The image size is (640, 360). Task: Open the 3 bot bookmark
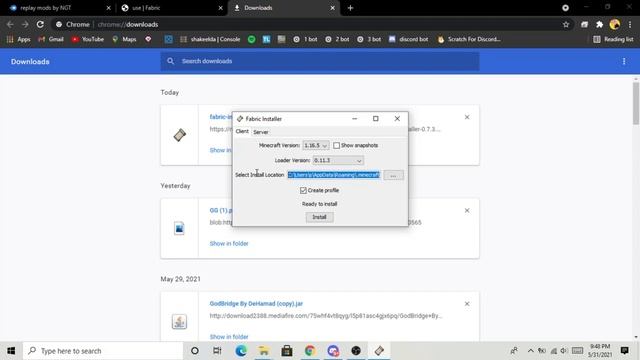(369, 39)
